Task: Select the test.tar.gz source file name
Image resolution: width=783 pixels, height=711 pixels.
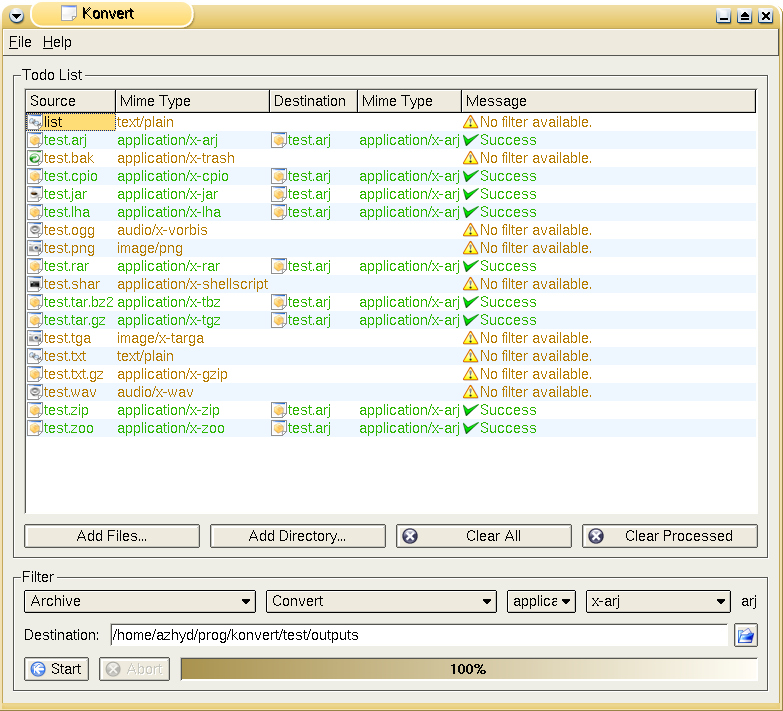Action: point(74,320)
